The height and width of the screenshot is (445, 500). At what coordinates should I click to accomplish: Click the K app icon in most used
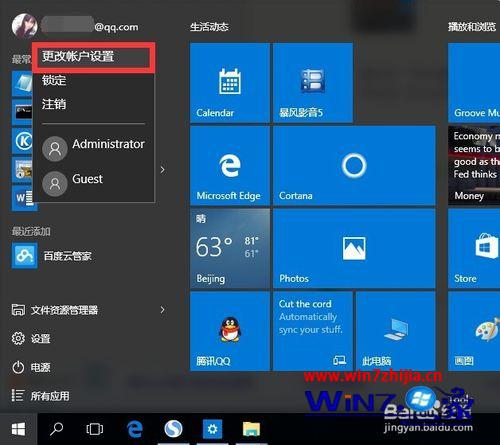pyautogui.click(x=23, y=141)
